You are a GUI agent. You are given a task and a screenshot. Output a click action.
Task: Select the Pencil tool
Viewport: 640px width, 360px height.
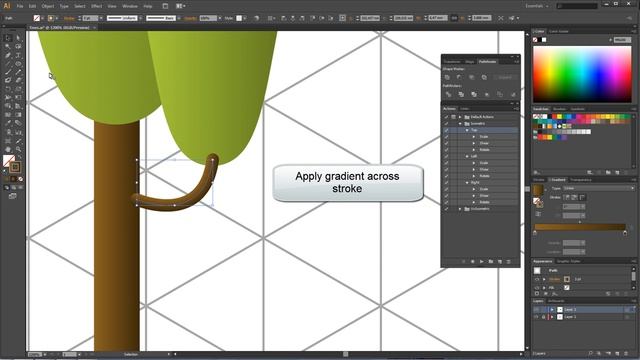click(18, 72)
